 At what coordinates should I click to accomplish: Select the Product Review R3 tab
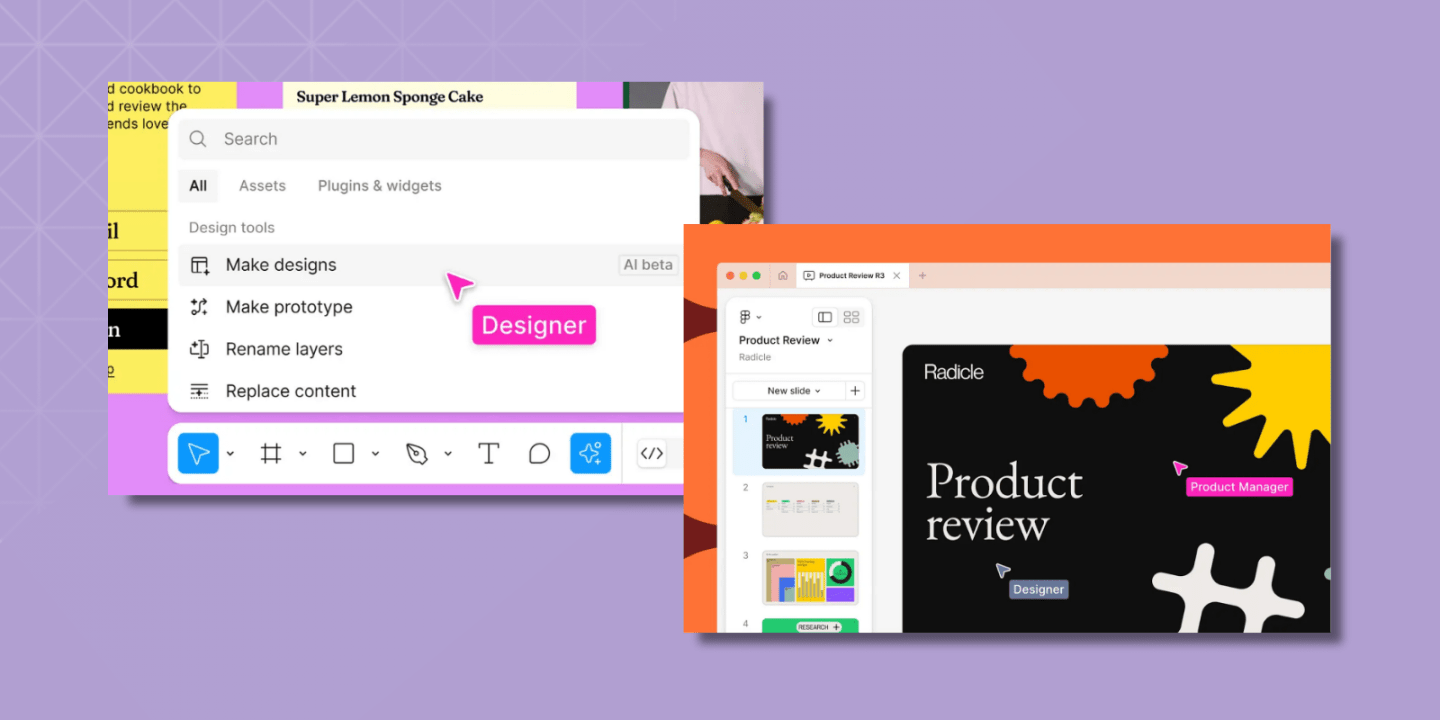(x=852, y=276)
